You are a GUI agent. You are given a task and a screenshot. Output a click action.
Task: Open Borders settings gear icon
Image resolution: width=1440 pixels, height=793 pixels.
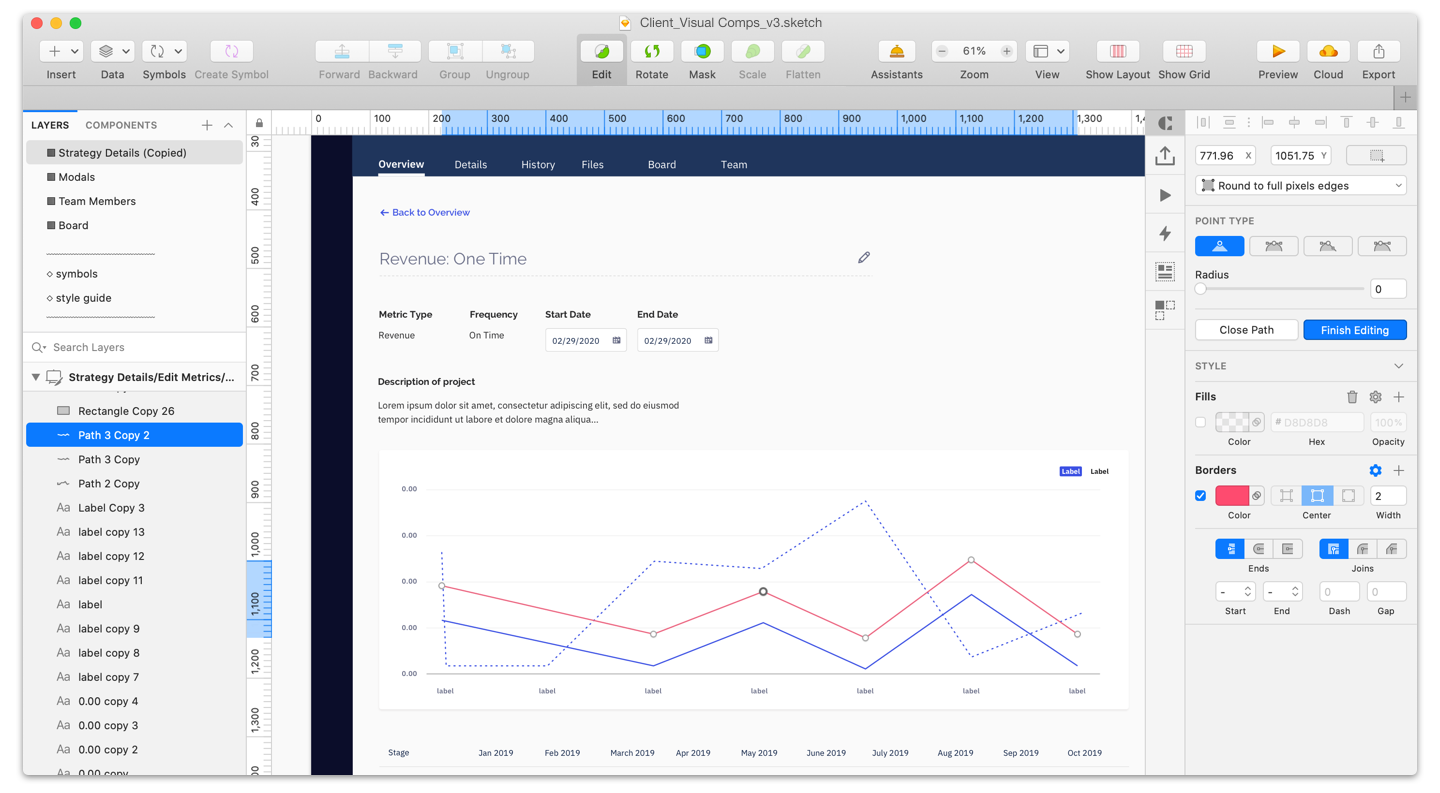1375,470
